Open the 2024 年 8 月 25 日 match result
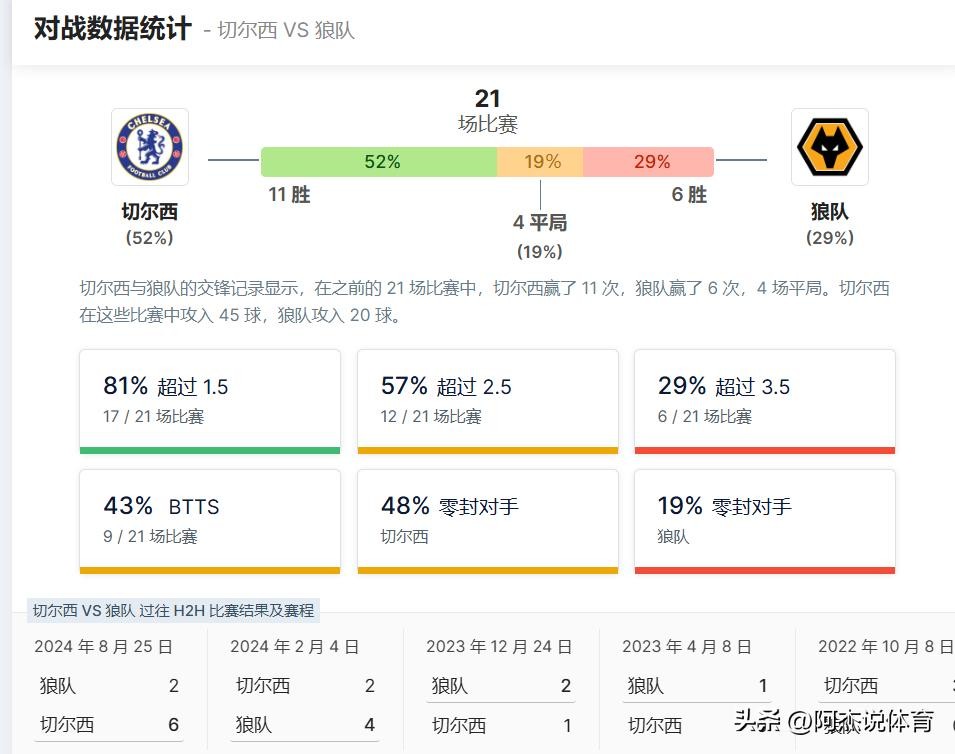The height and width of the screenshot is (754, 955). 107,690
